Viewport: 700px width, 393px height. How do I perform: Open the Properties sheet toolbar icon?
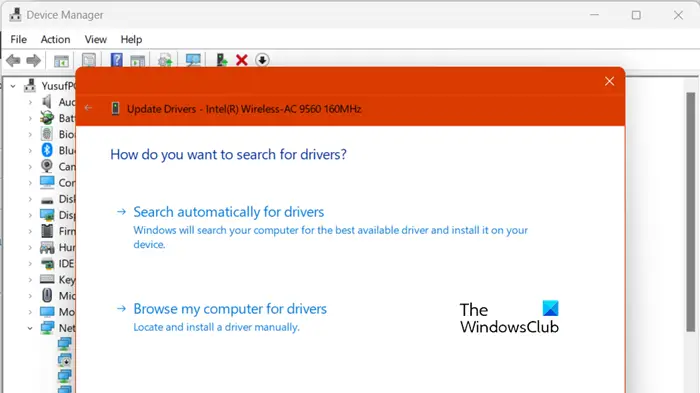pyautogui.click(x=89, y=60)
